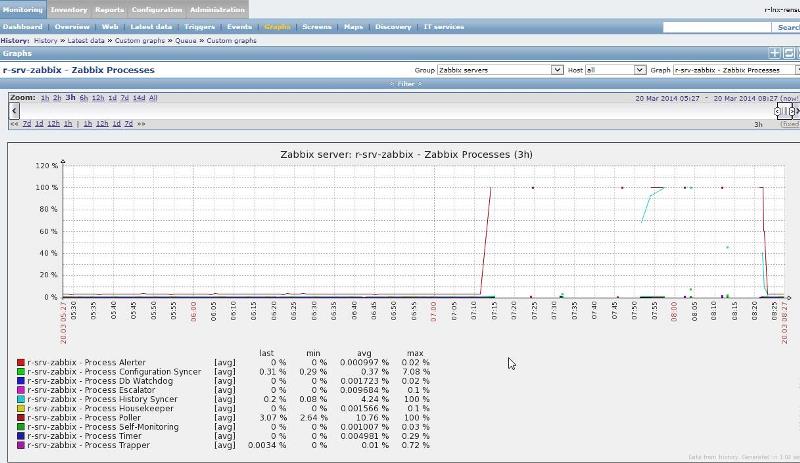
Task: Click the add to favourites plus icon
Action: [774, 53]
